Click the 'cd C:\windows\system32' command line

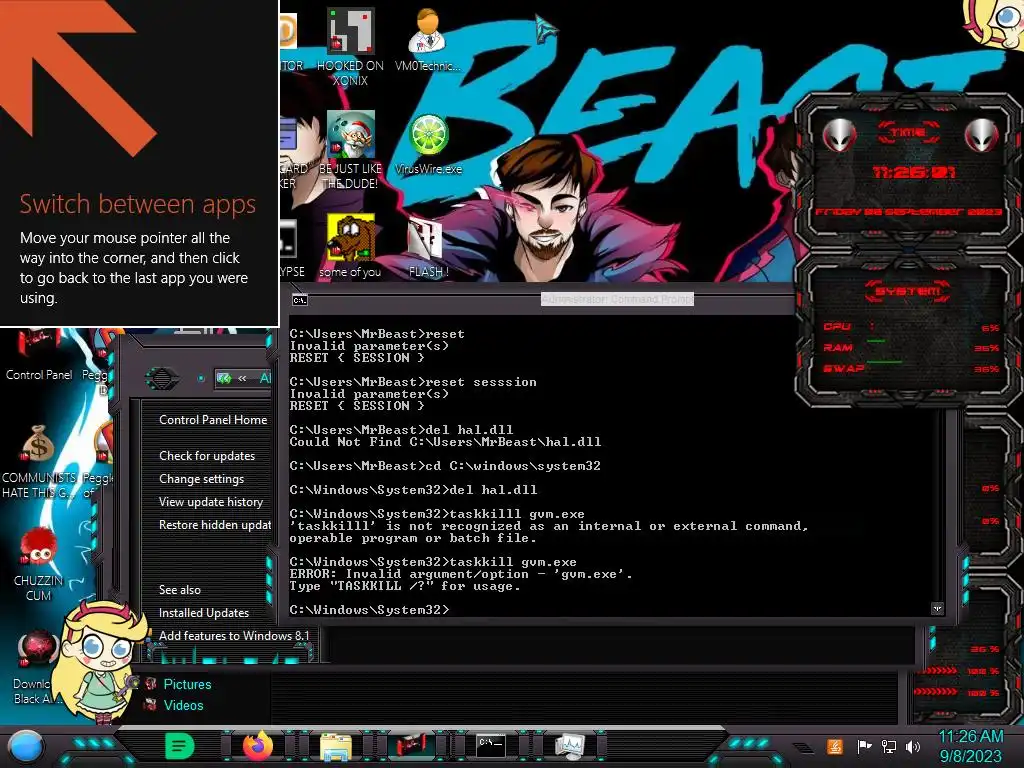[445, 466]
